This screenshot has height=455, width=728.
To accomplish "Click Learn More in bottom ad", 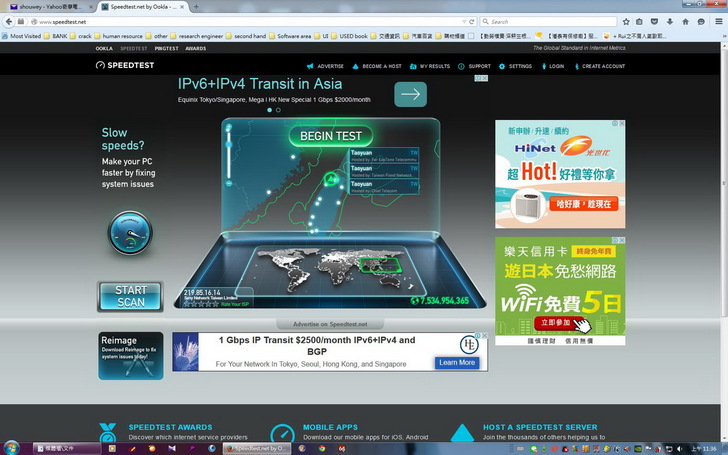I will point(457,363).
